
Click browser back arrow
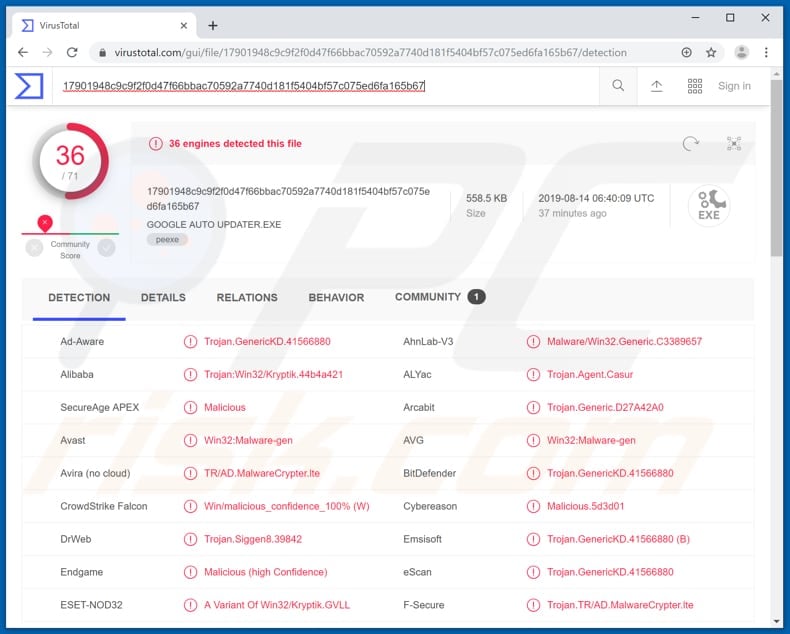tap(23, 52)
